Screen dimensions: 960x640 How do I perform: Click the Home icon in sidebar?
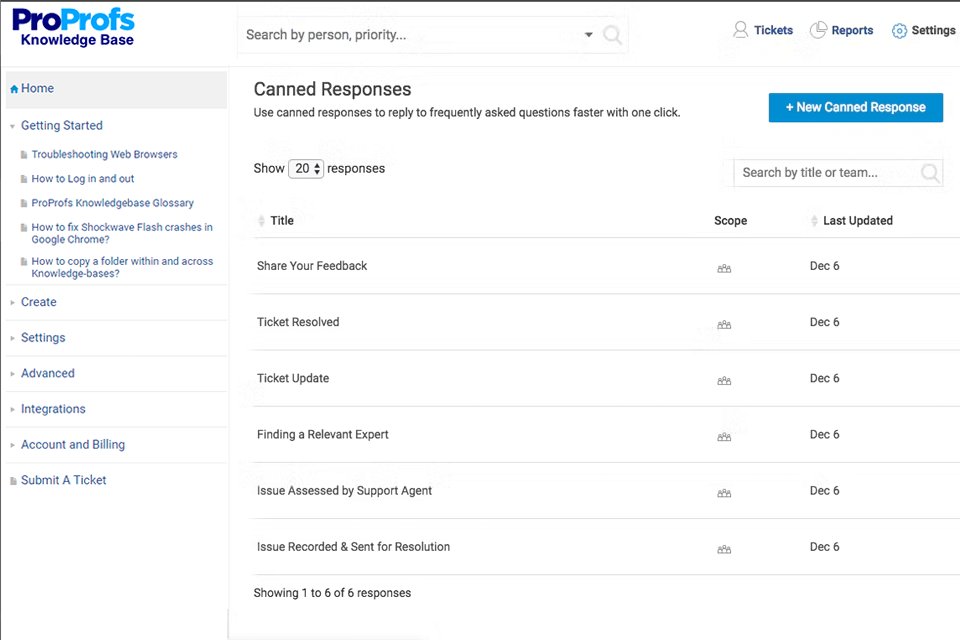pos(14,89)
